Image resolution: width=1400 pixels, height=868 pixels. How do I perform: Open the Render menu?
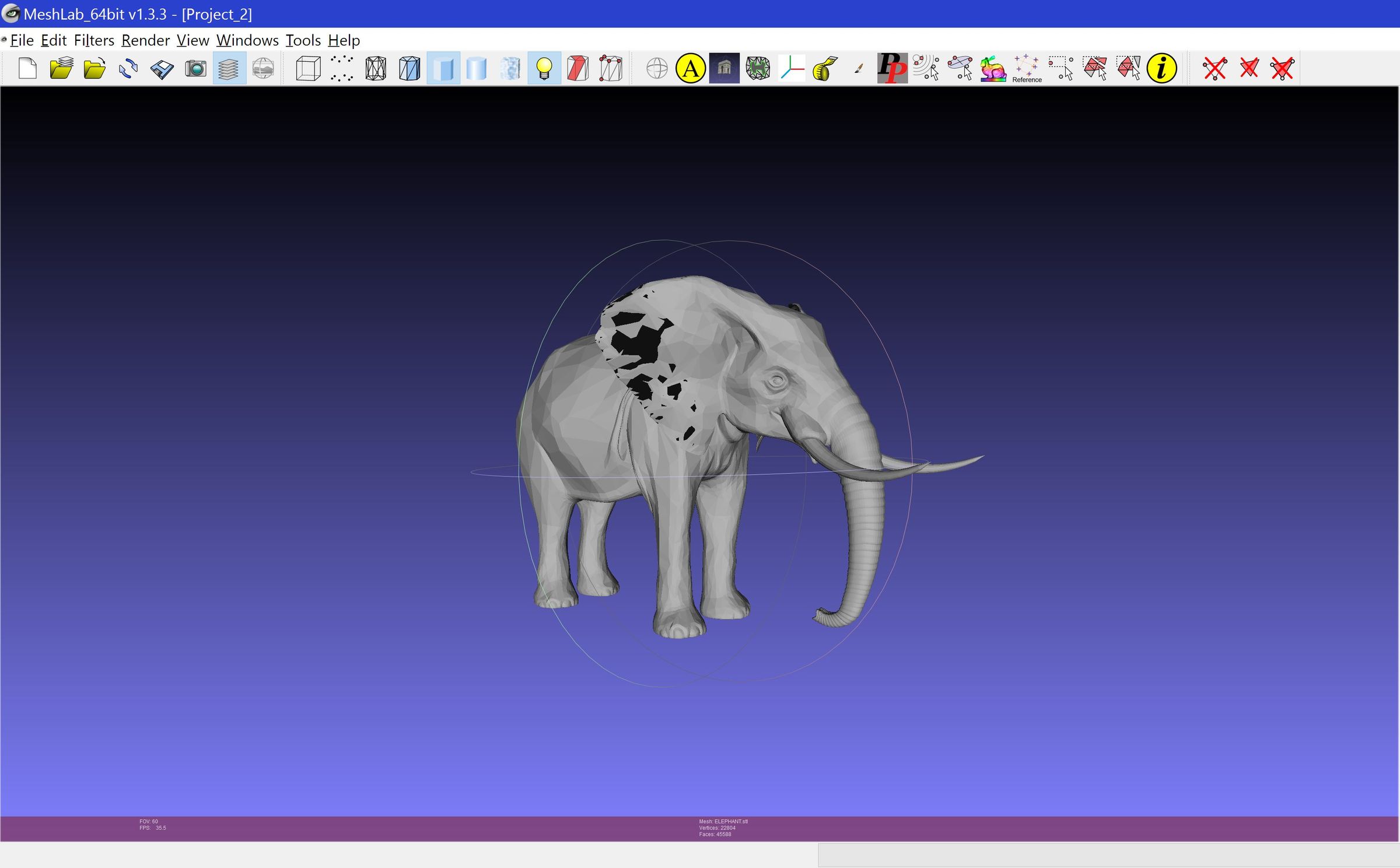(x=145, y=40)
